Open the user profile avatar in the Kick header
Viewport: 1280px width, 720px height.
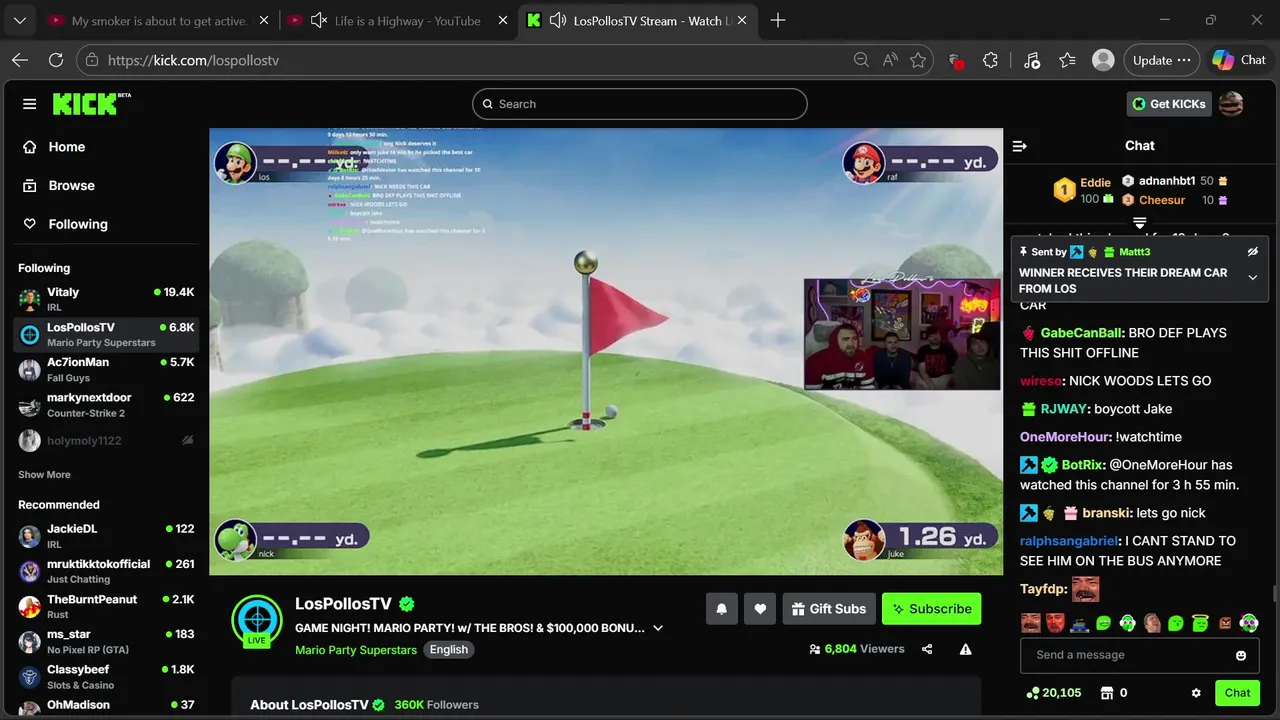(x=1231, y=104)
